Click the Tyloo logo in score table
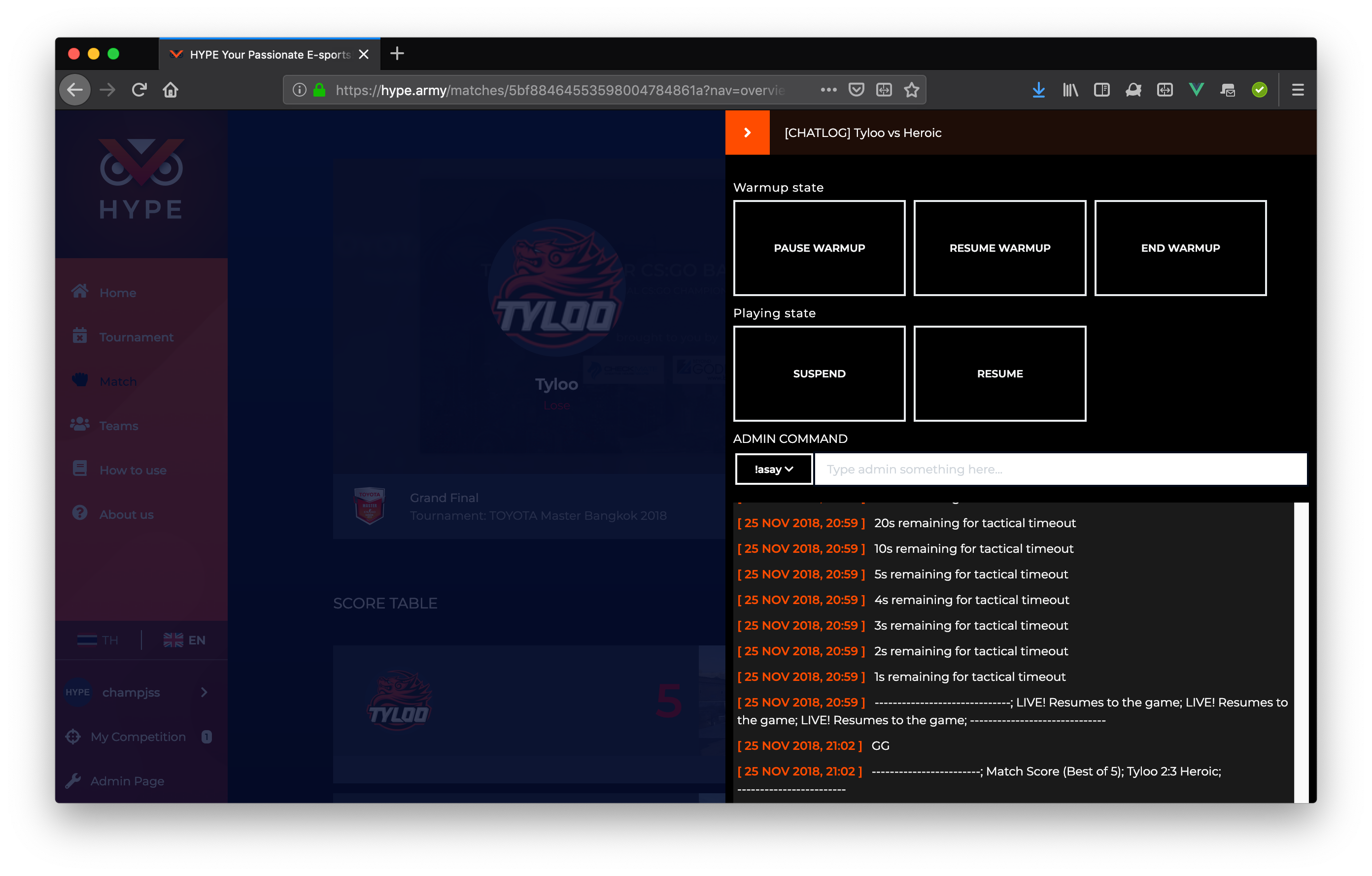The width and height of the screenshot is (1372, 876). (x=398, y=701)
